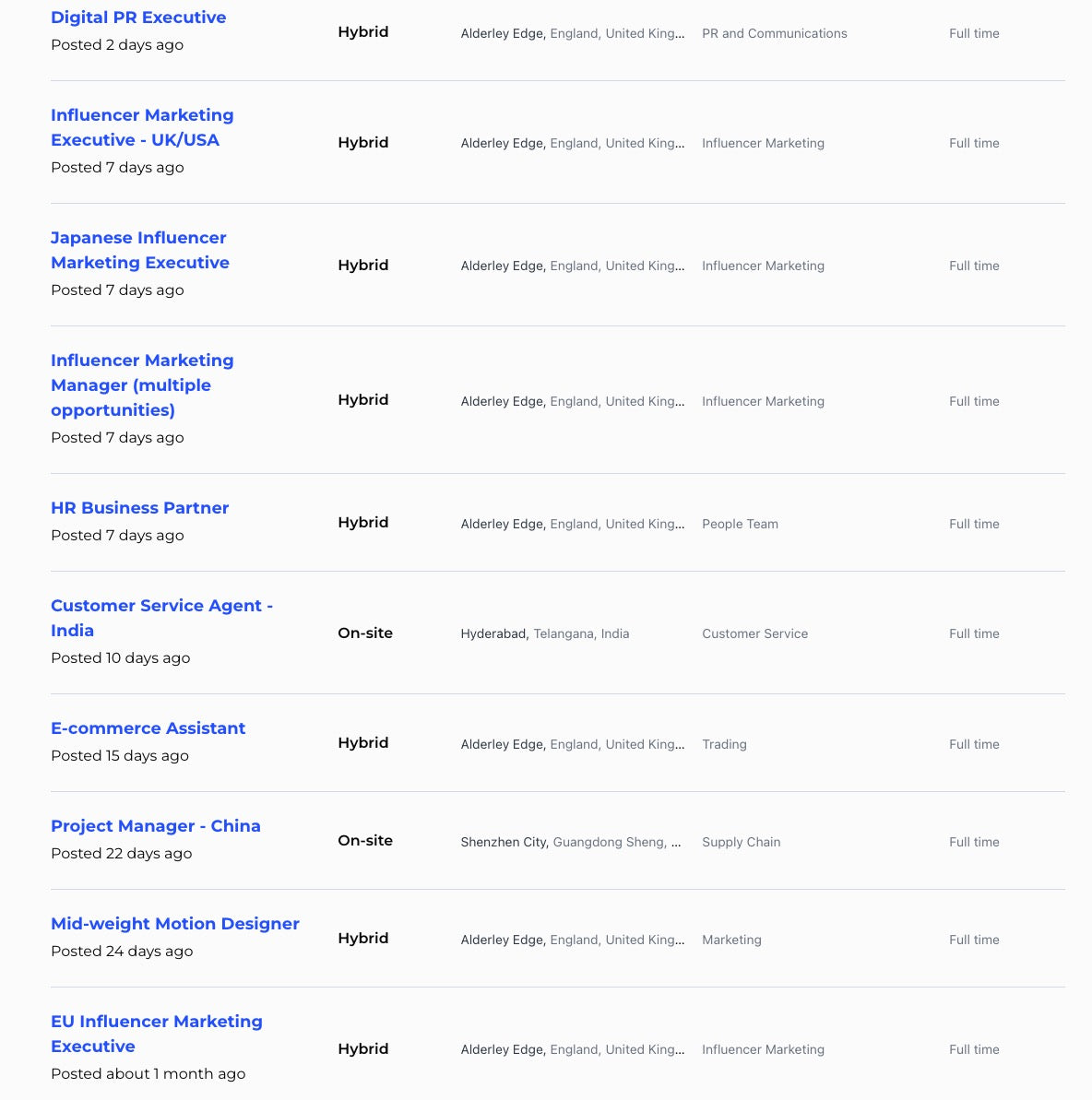Click the 'Posted about 1 month ago' text

point(148,1074)
